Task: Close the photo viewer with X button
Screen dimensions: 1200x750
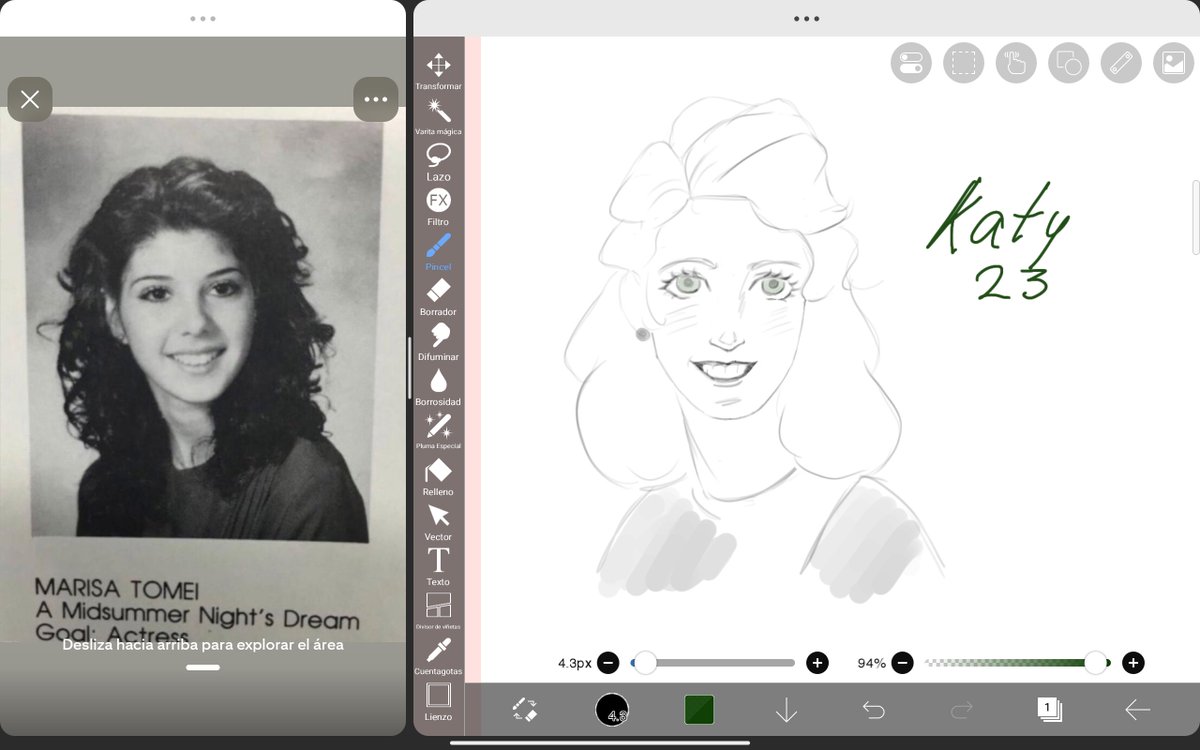Action: 30,99
